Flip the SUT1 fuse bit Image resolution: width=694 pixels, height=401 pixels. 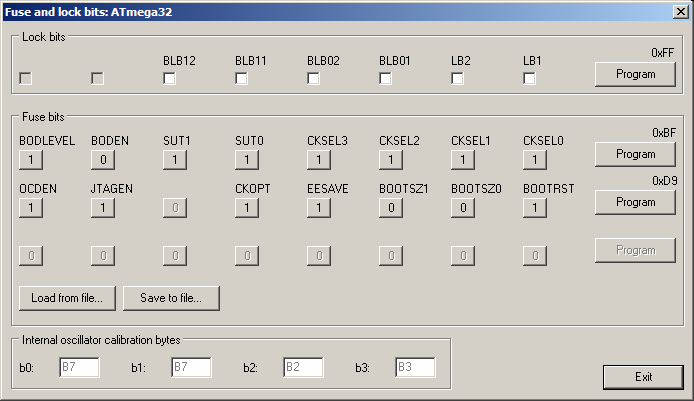click(x=175, y=160)
